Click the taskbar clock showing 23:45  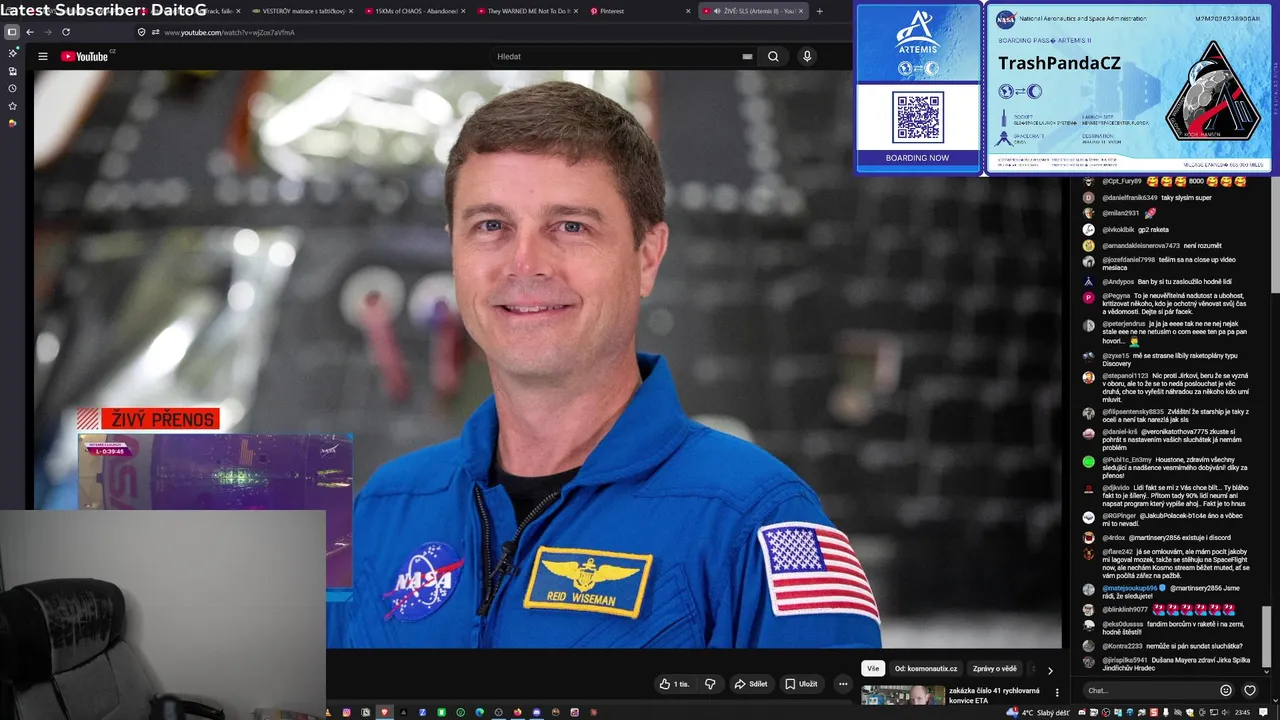pyautogui.click(x=1242, y=712)
